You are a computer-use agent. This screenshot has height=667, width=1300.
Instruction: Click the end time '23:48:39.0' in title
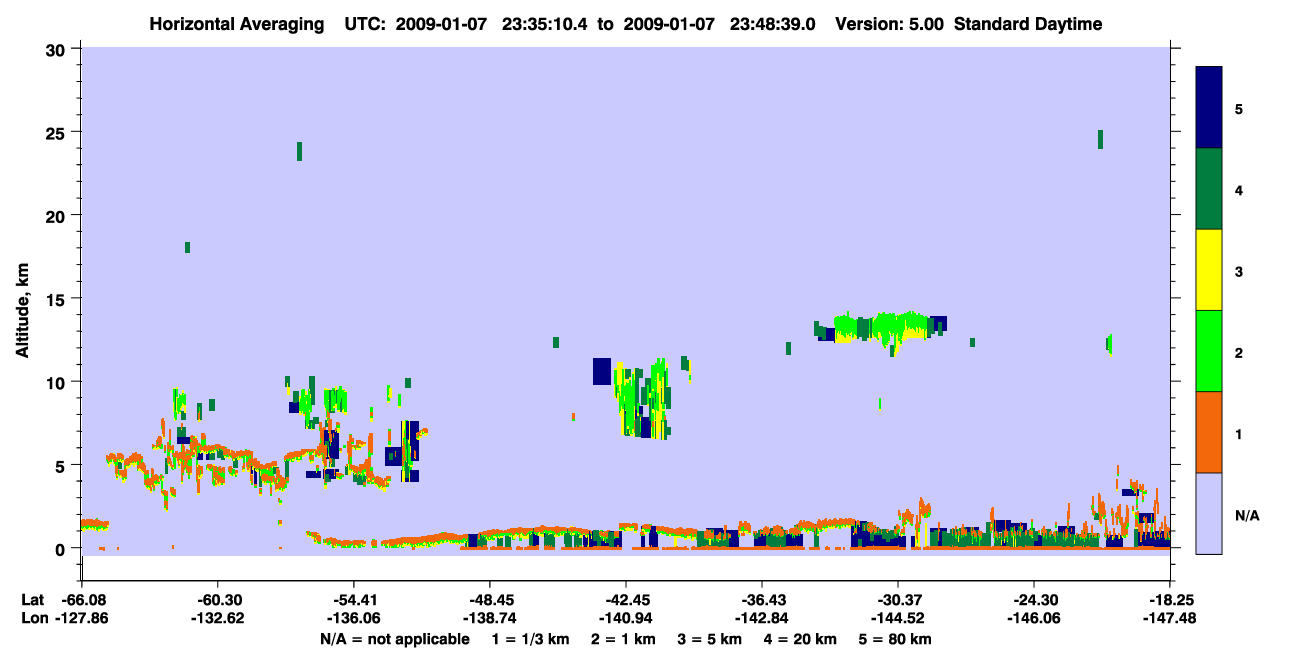pos(773,24)
